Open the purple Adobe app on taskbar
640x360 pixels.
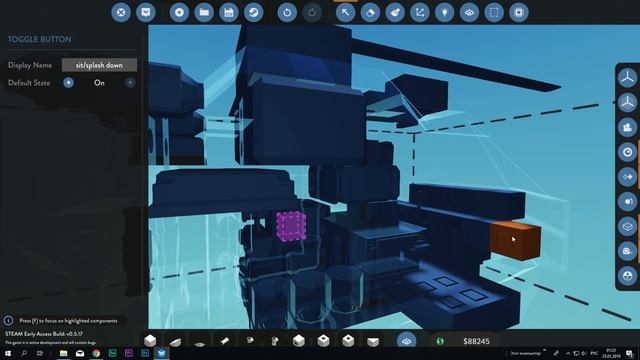click(129, 353)
